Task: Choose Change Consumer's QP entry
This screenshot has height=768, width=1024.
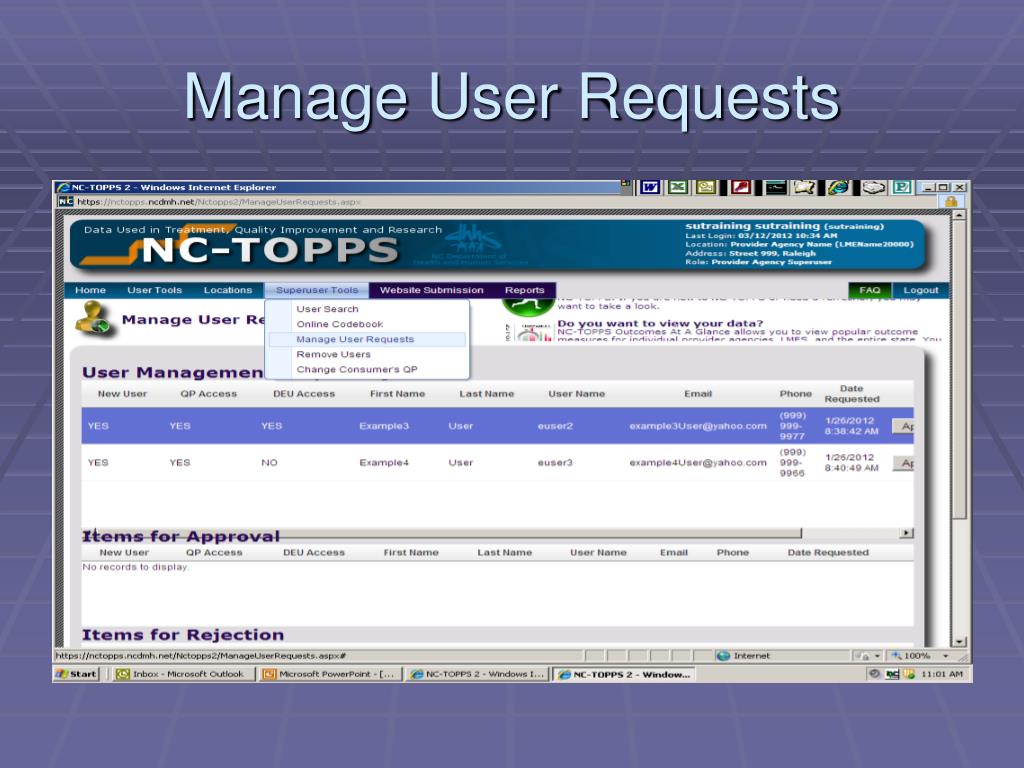Action: tap(367, 369)
